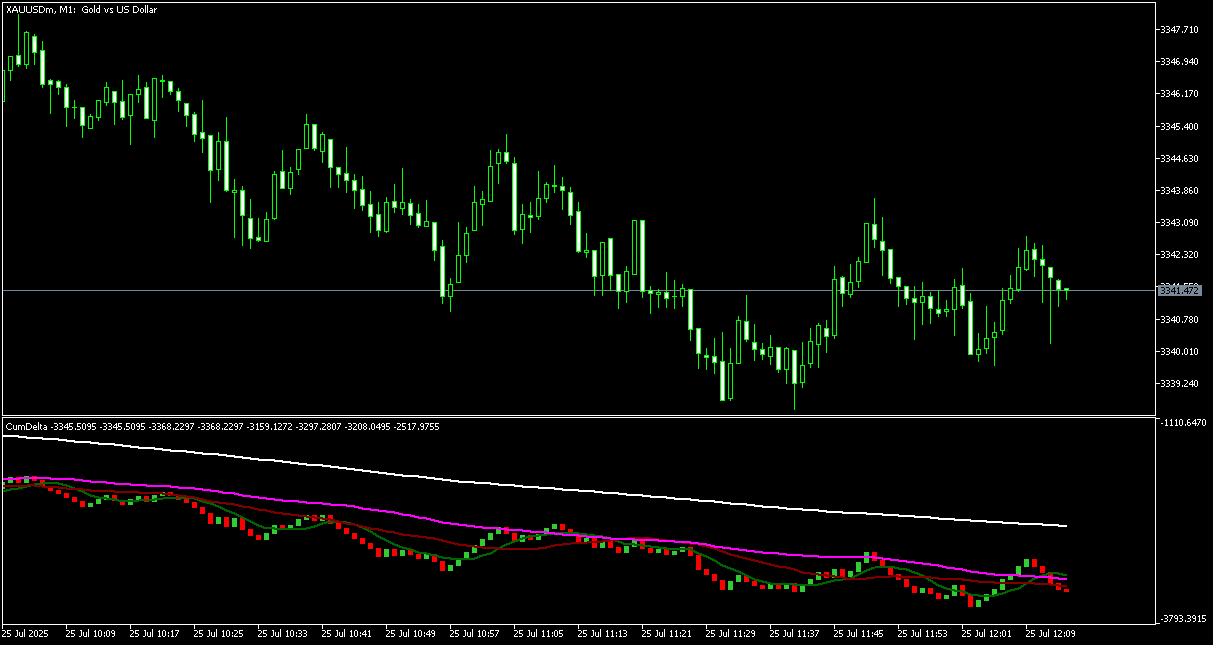Image resolution: width=1213 pixels, height=645 pixels.
Task: Click the 25 Jul 10:09 time label
Action: (x=91, y=634)
